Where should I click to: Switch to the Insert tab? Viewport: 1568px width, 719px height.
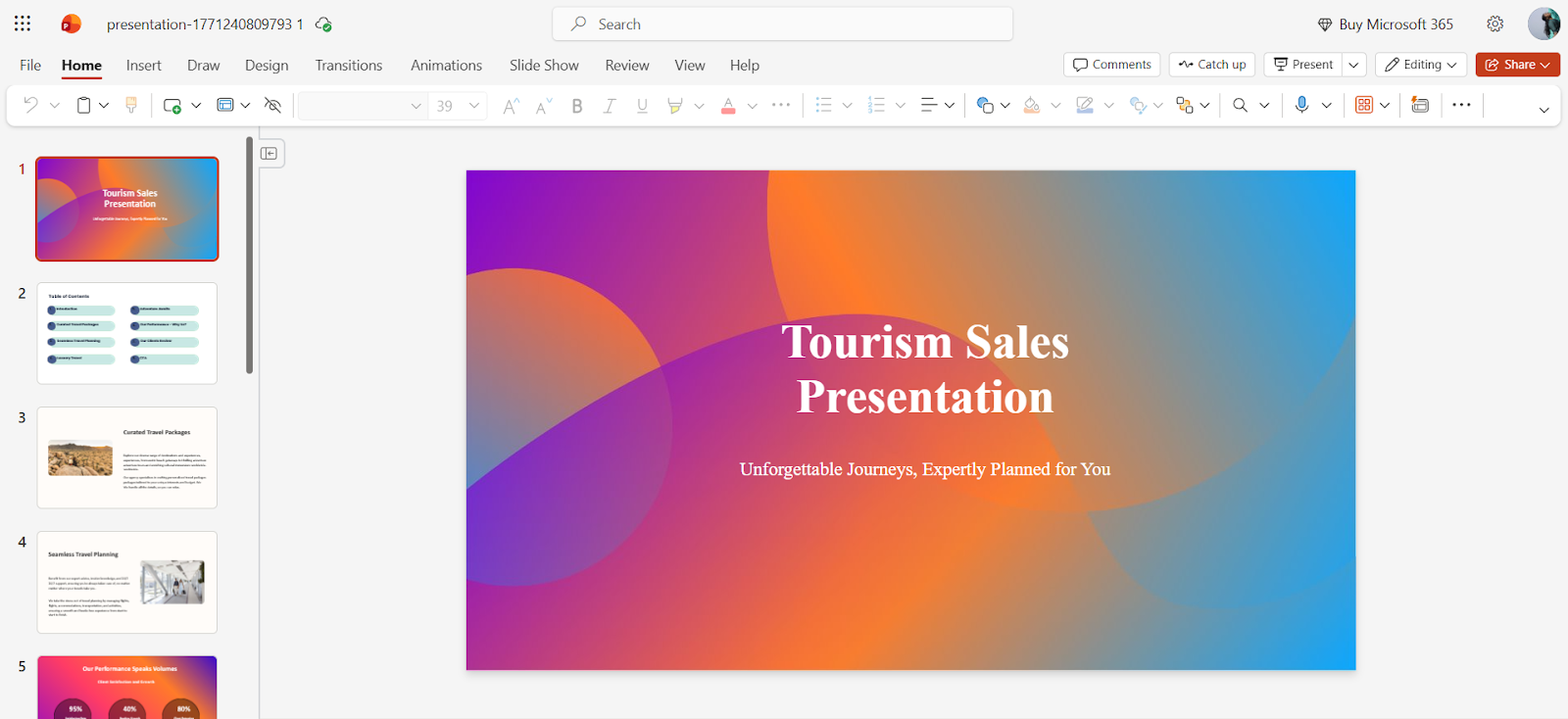coord(143,65)
